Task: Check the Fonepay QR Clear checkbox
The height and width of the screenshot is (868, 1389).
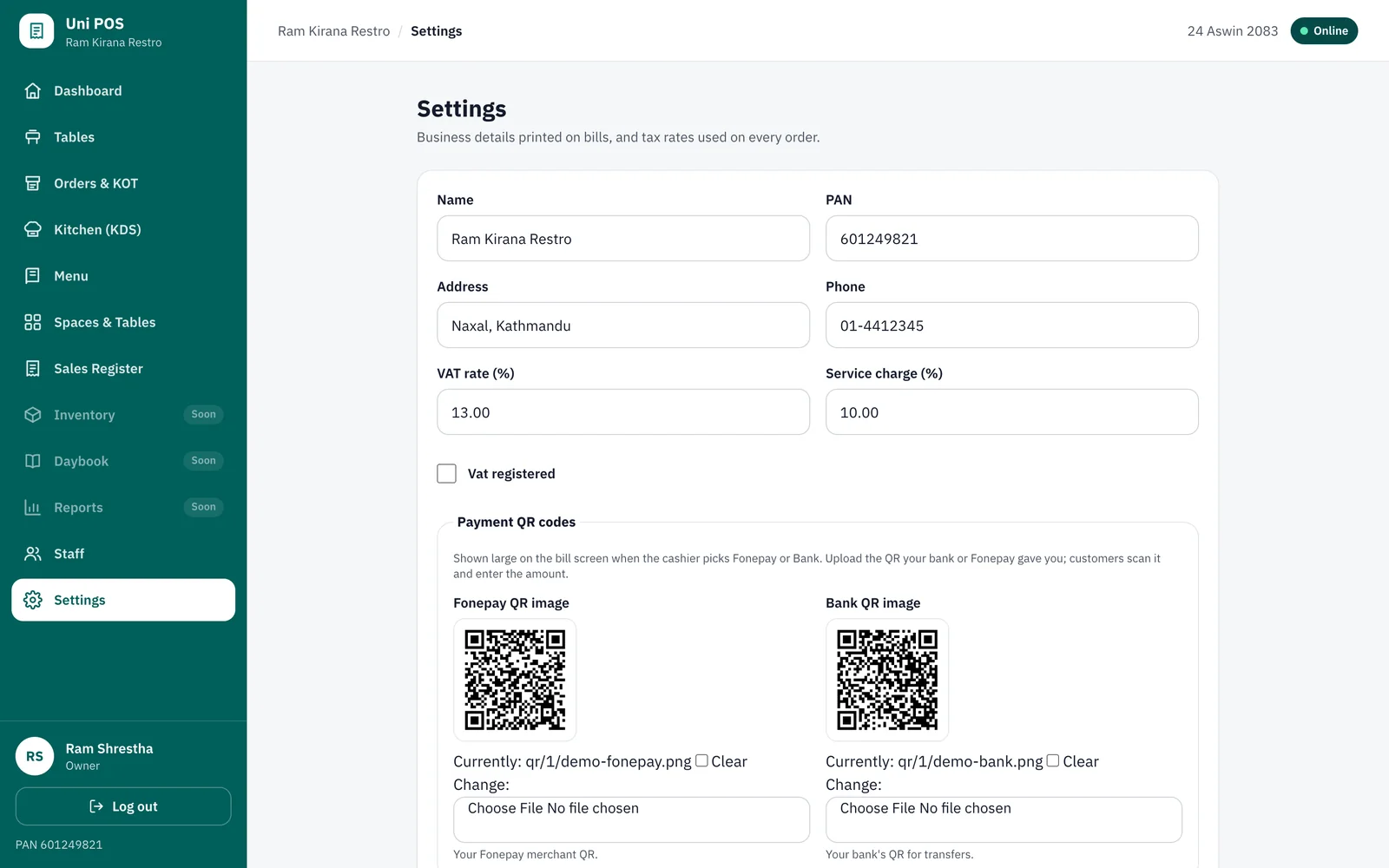Action: 701,760
